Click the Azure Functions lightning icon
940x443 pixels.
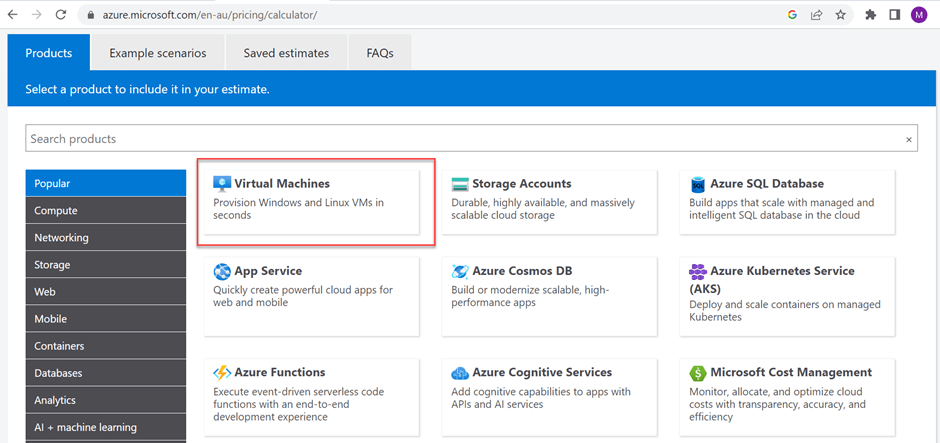click(x=222, y=373)
